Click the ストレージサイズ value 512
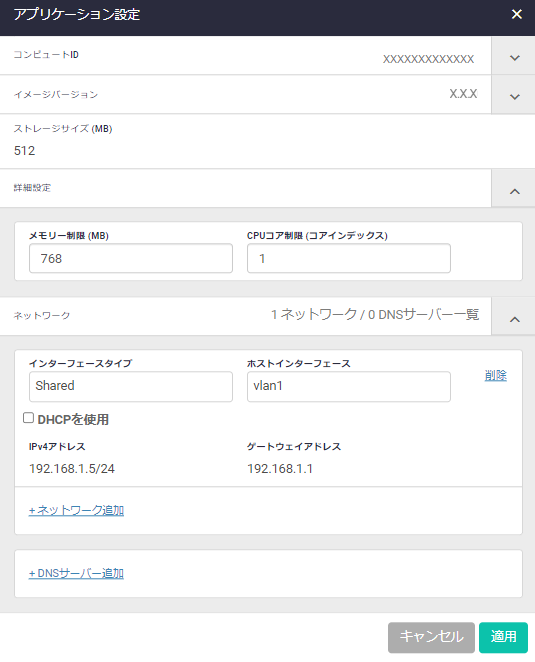This screenshot has height=662, width=535. point(24,151)
